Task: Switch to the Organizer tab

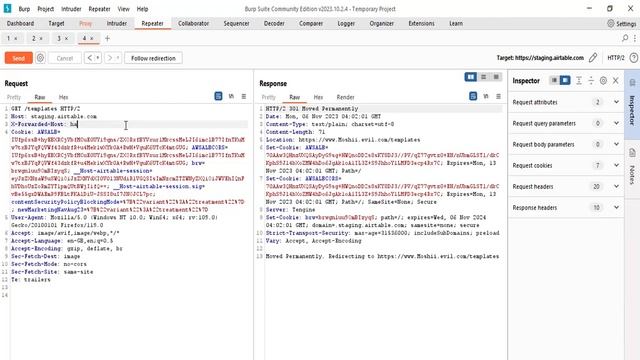Action: (382, 23)
